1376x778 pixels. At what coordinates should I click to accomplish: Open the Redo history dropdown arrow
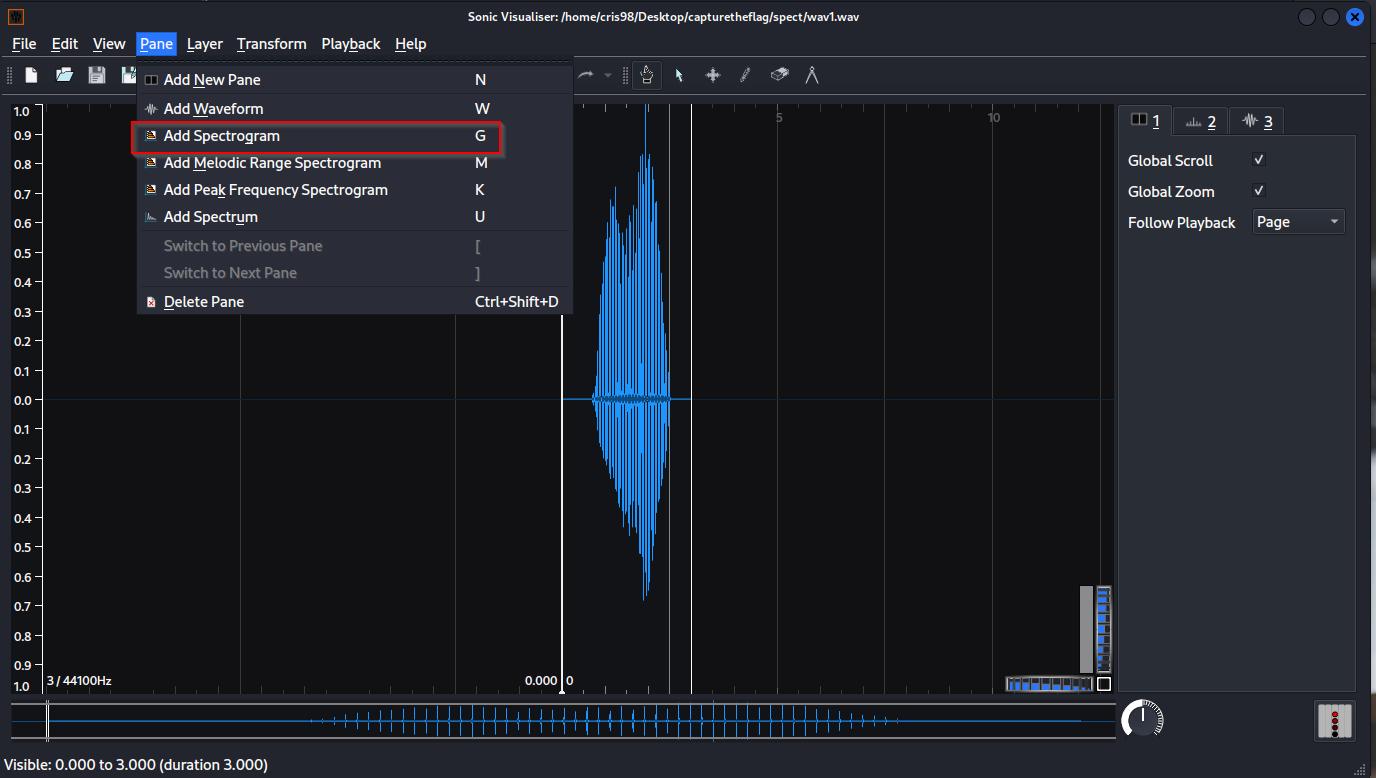pyautogui.click(x=608, y=75)
